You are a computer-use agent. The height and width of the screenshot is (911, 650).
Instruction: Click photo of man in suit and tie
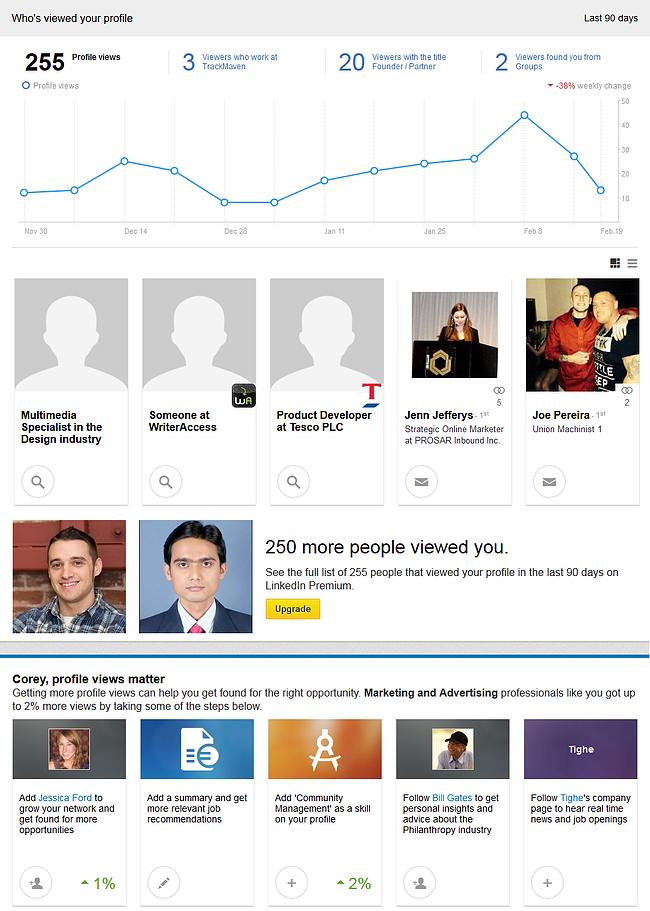[196, 576]
